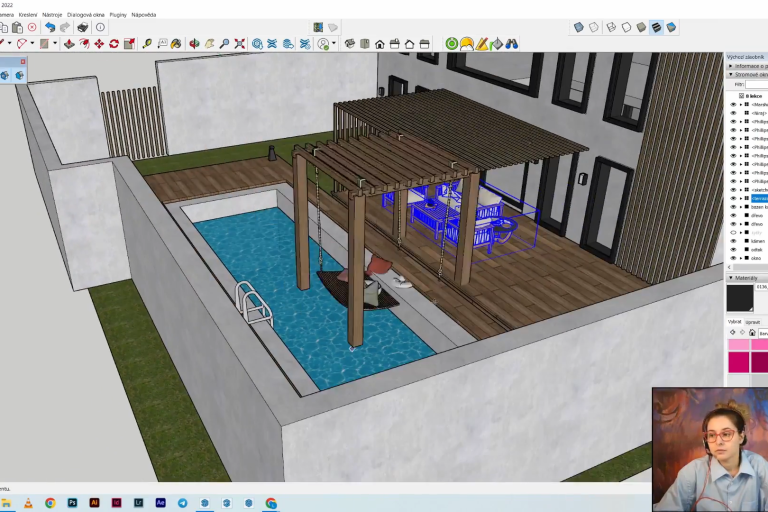Click the Paint Bucket tool
The image size is (768, 512).
177,44
